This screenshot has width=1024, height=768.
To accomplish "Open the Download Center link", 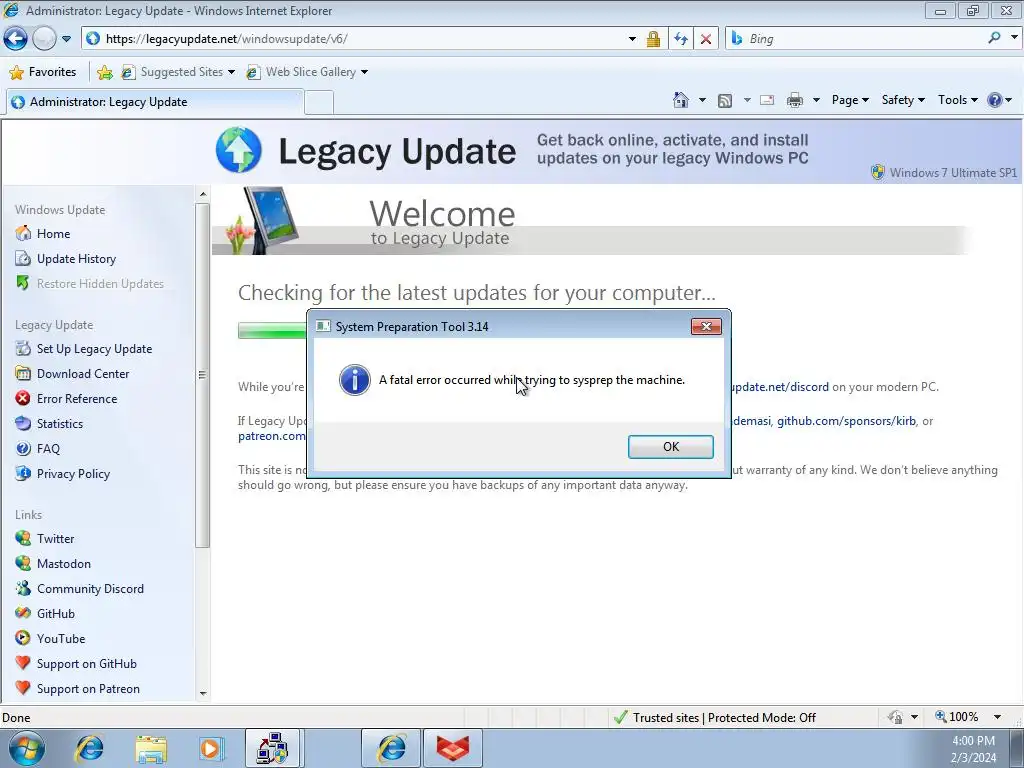I will coord(83,374).
